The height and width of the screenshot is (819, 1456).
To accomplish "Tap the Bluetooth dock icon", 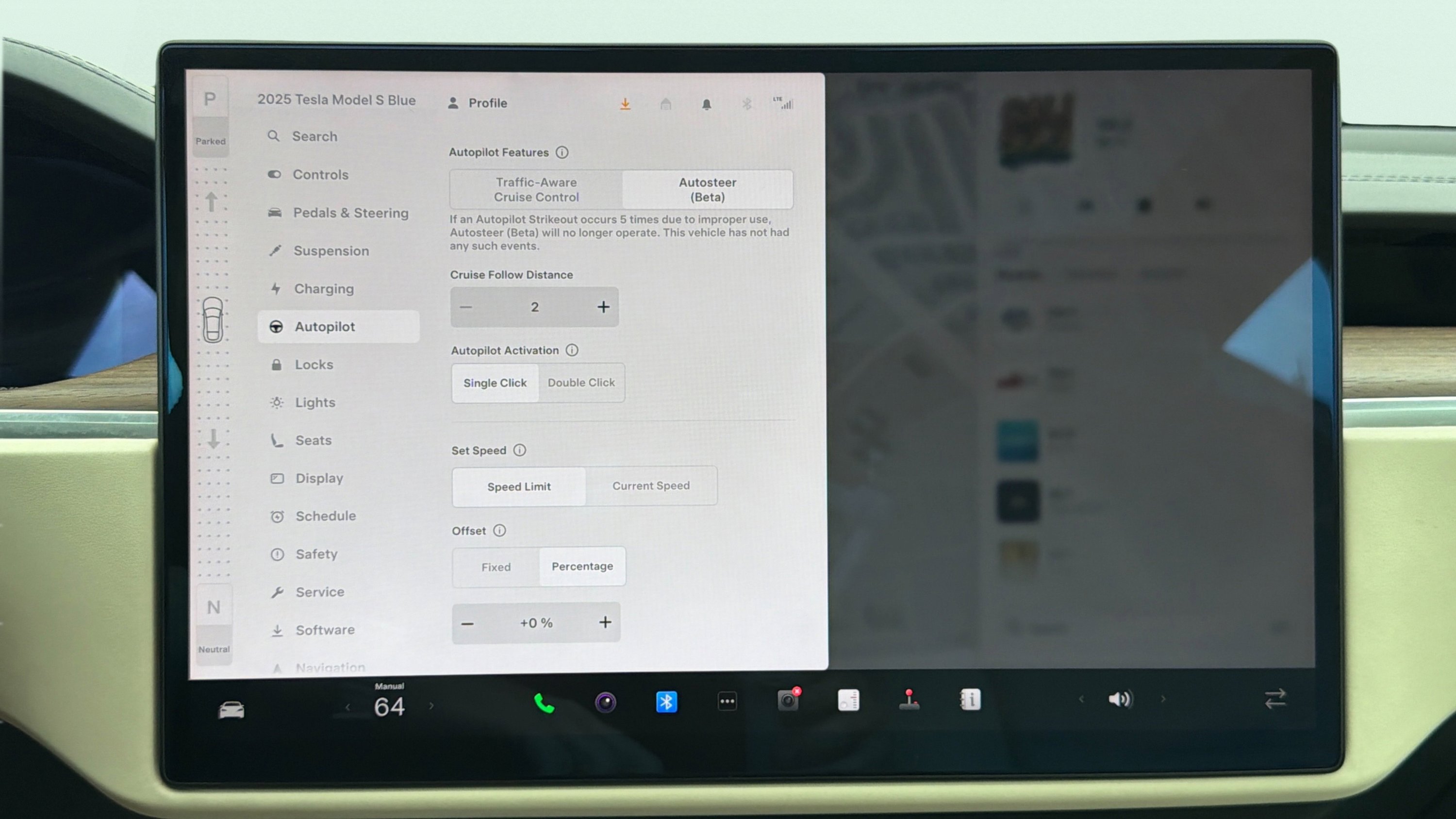I will pos(666,702).
